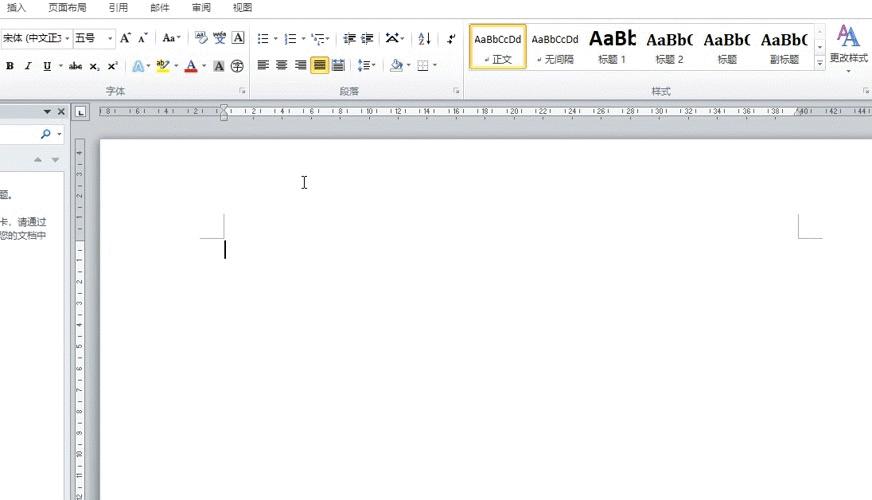
Task: Toggle Bold formatting
Action: coord(9,66)
